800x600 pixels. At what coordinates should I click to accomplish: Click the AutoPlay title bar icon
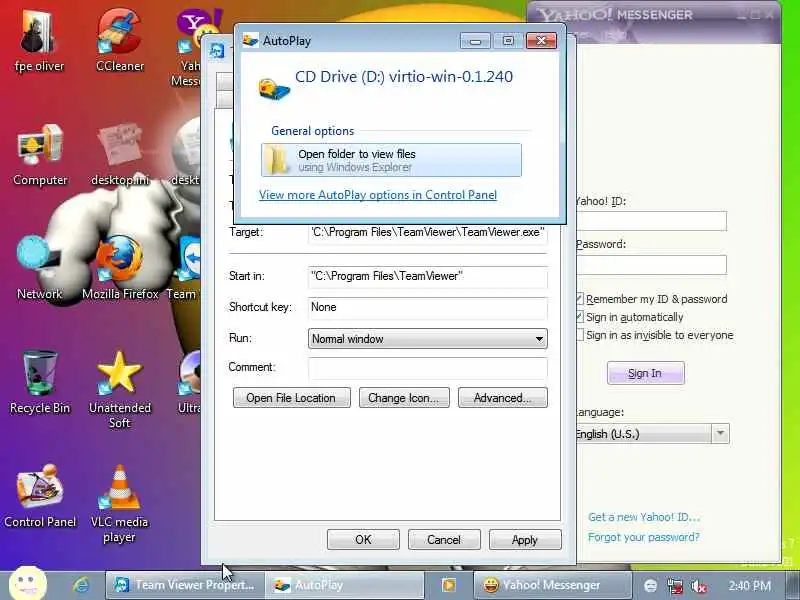point(250,40)
